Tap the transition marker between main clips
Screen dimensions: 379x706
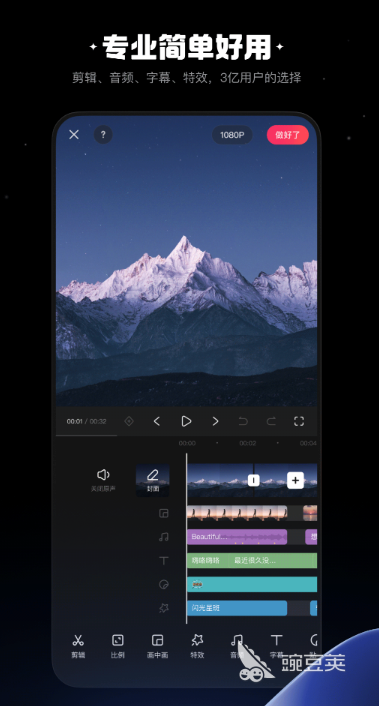253,480
